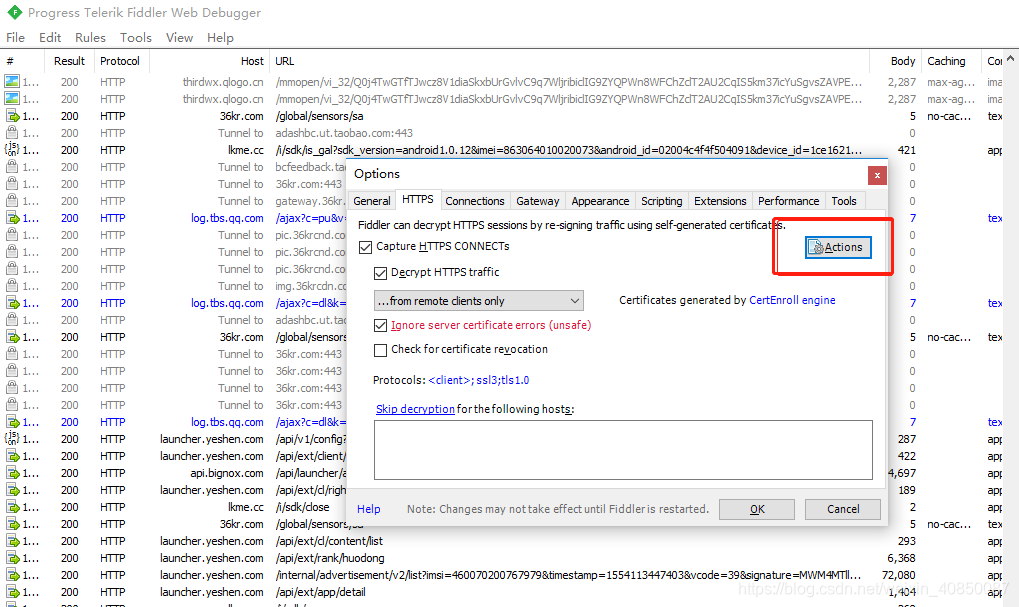Close the Options dialog with red X

pyautogui.click(x=877, y=175)
